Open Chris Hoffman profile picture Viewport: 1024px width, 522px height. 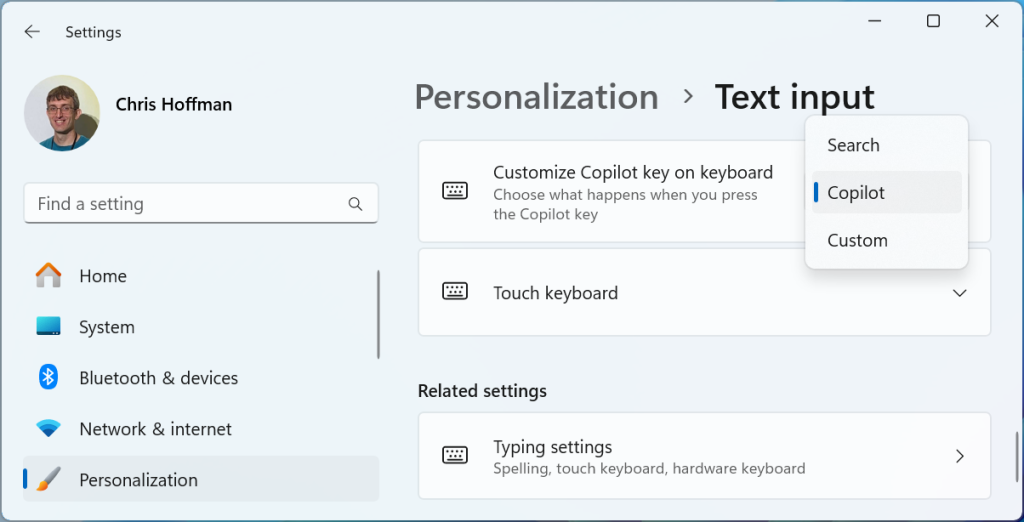pyautogui.click(x=62, y=113)
